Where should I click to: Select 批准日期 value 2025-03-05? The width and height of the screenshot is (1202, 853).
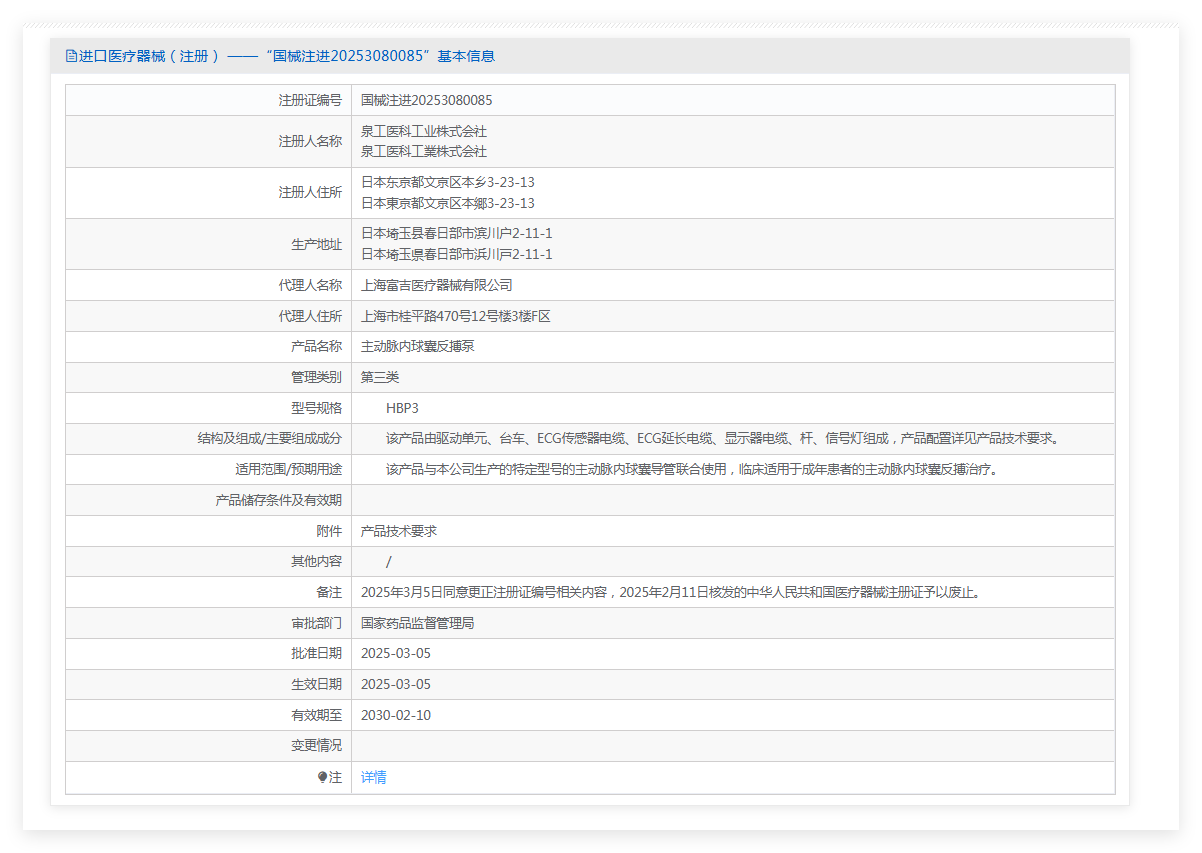coord(396,653)
